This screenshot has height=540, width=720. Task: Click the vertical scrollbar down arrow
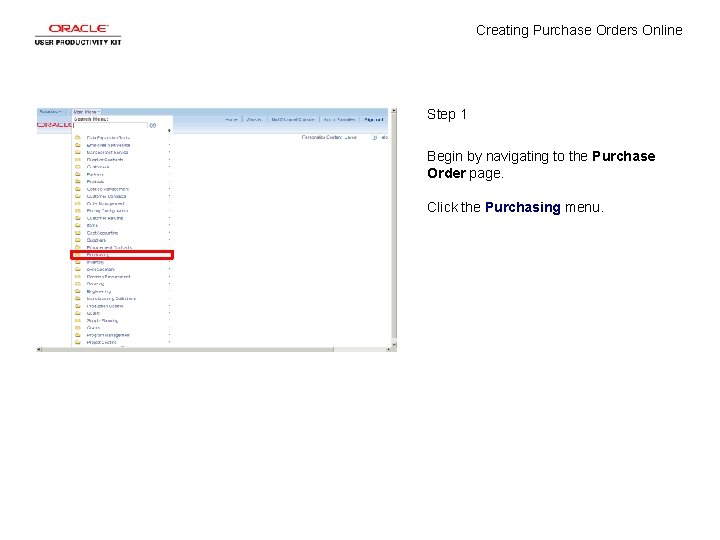[394, 344]
